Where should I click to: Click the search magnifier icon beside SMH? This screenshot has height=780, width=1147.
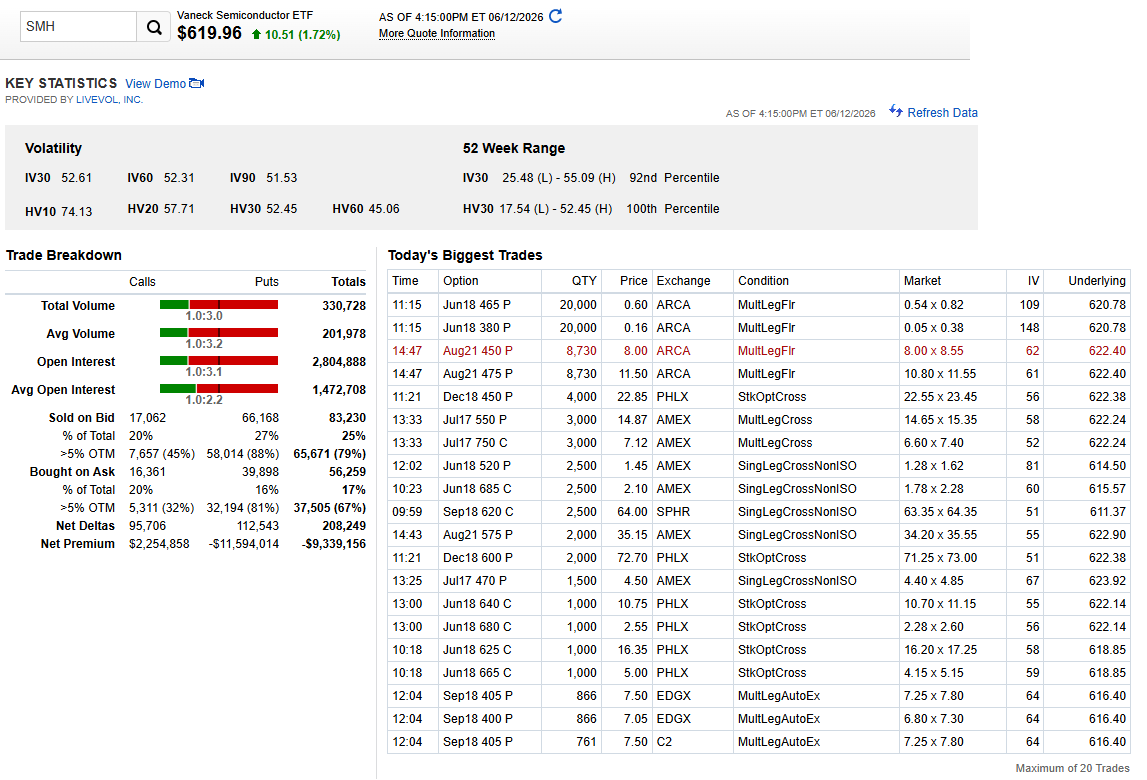(x=154, y=27)
